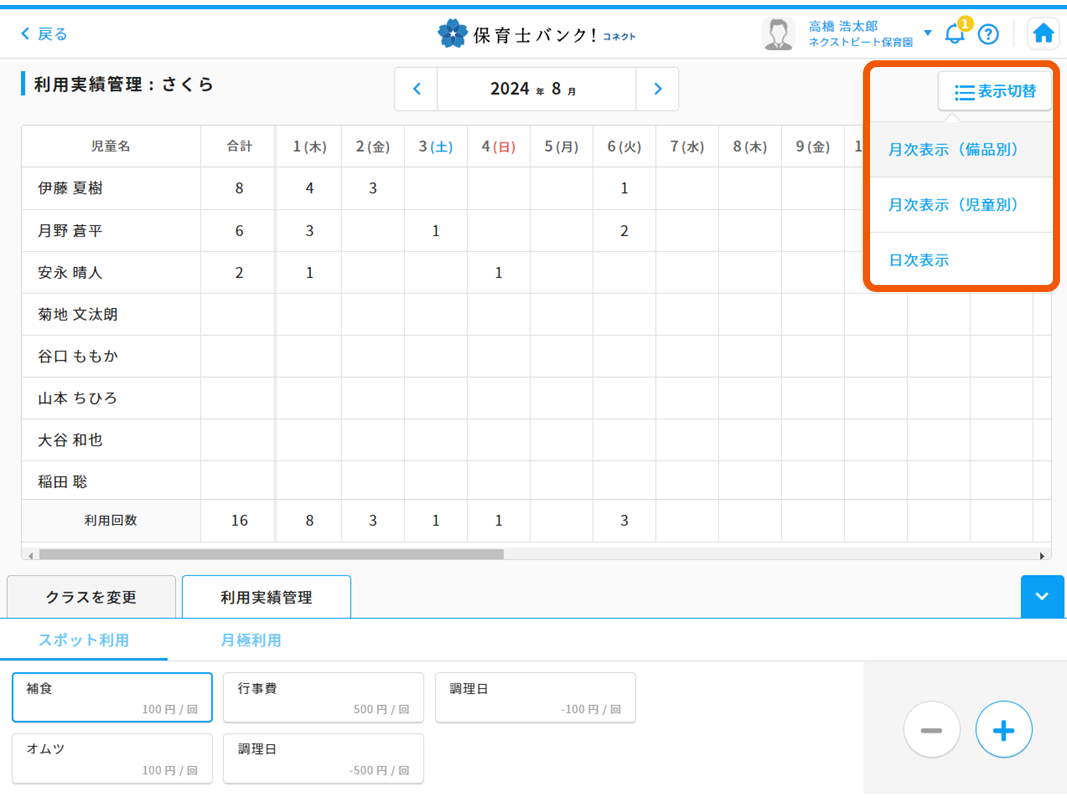
Task: Click the 表示切替 view switch icon
Action: pos(994,90)
